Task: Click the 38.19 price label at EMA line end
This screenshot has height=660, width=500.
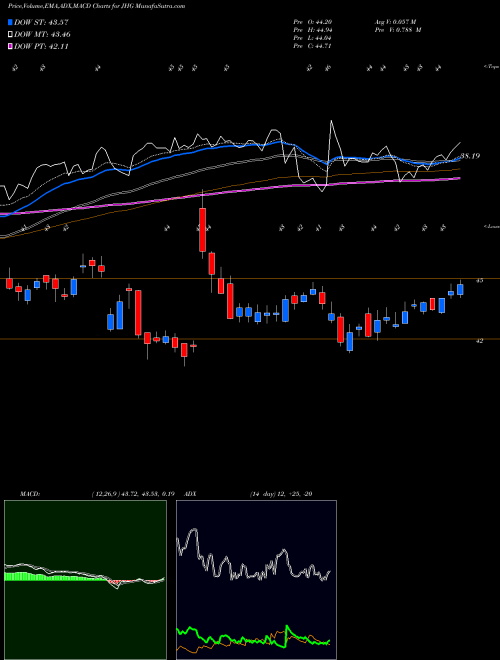Action: pos(470,156)
